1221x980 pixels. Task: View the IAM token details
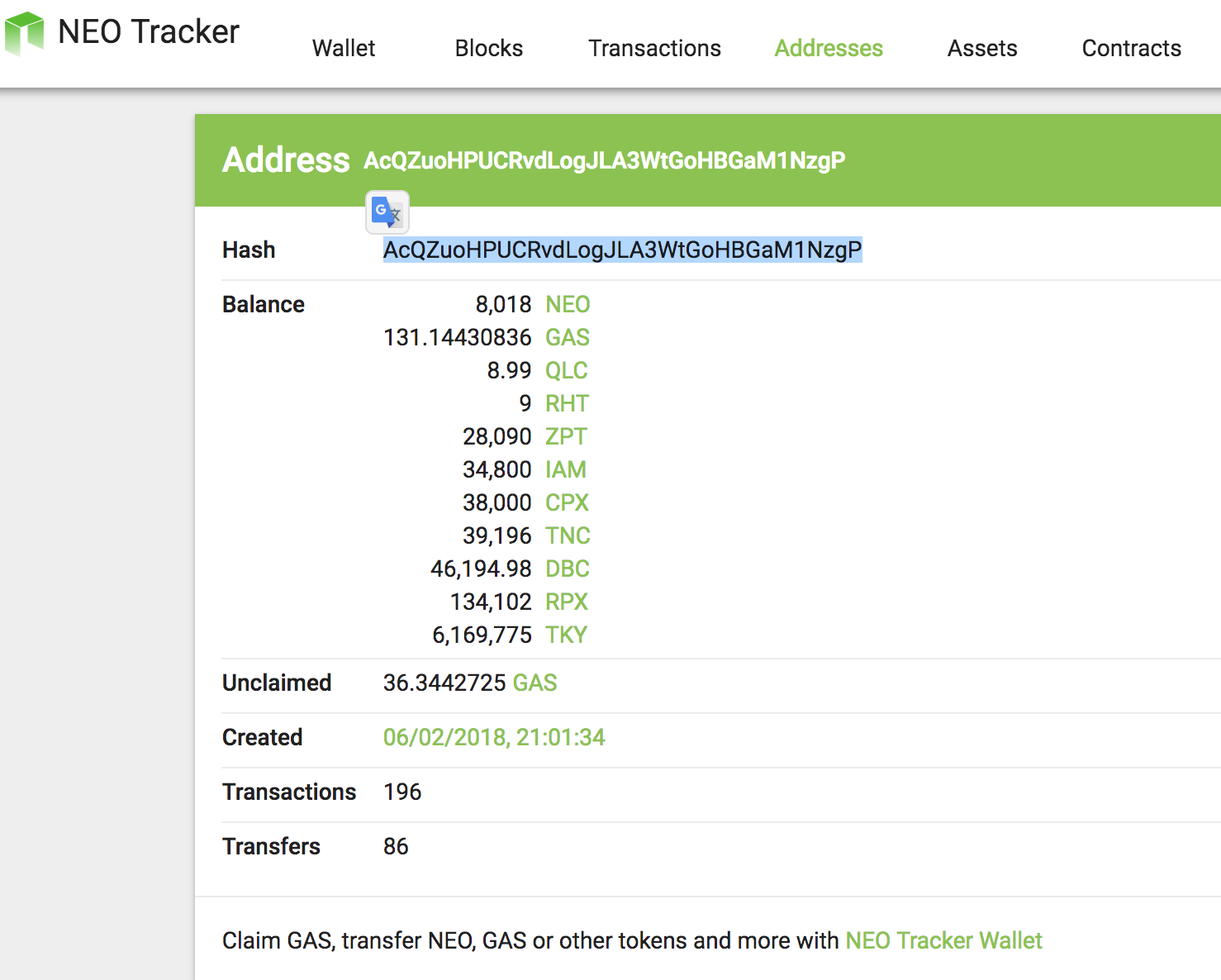(567, 469)
